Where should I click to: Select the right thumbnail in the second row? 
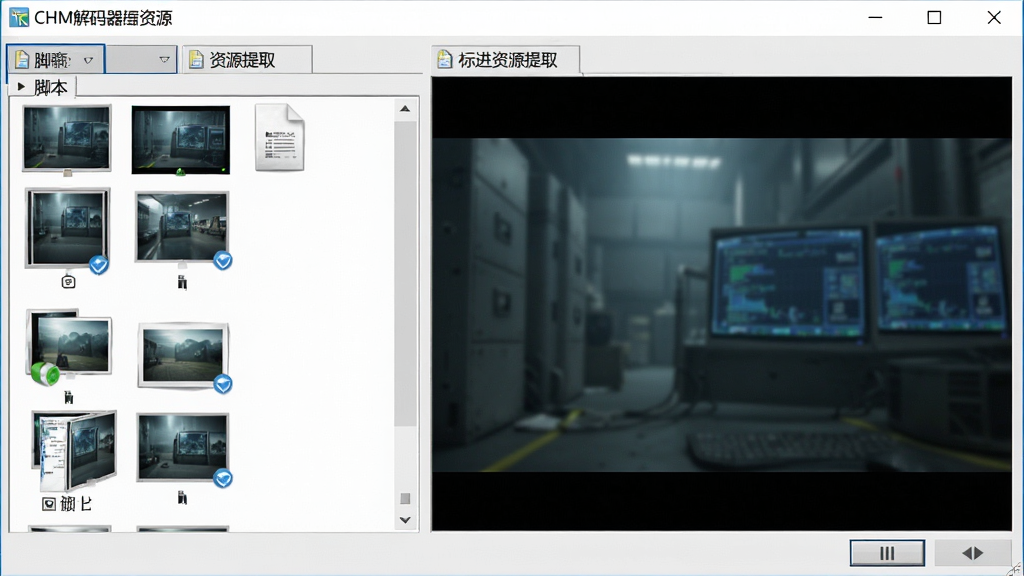click(x=182, y=227)
